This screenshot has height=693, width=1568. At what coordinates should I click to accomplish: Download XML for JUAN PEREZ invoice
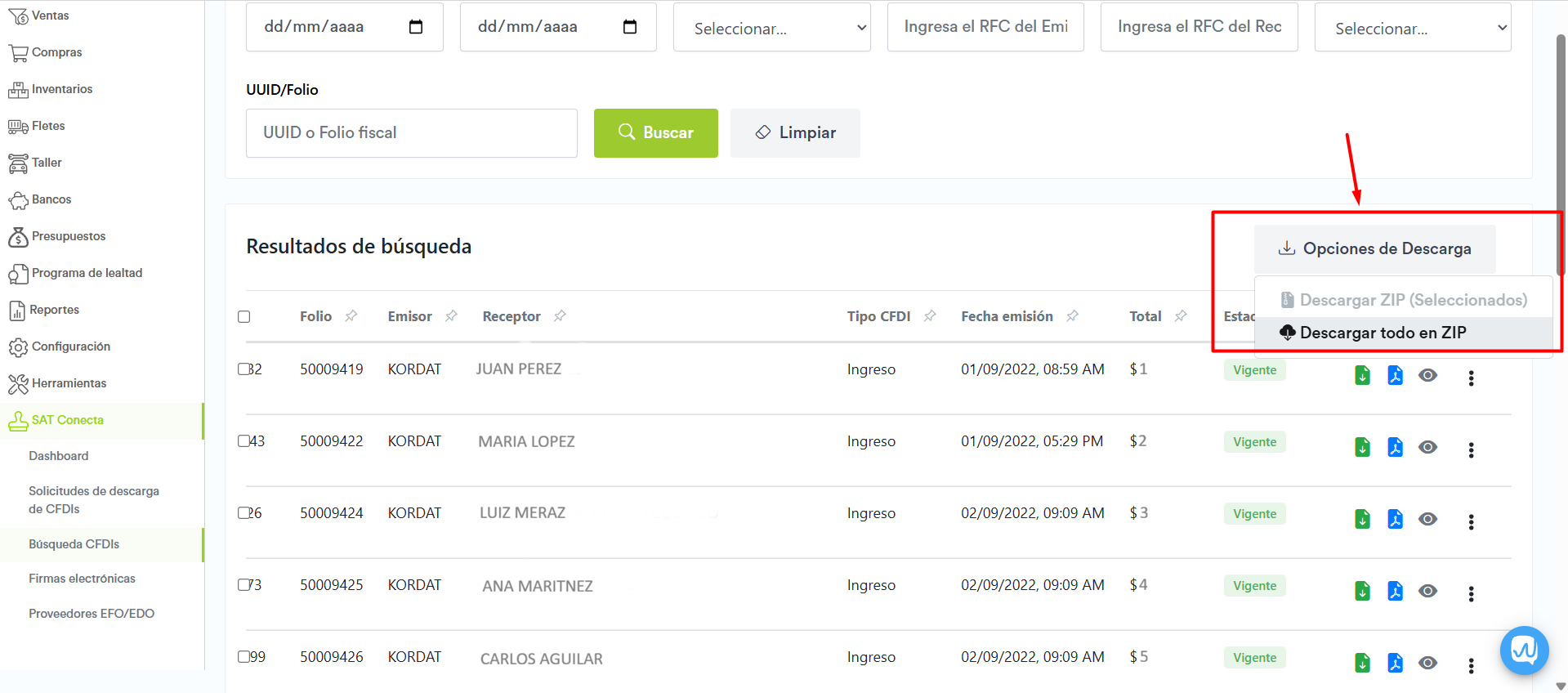(x=1362, y=376)
